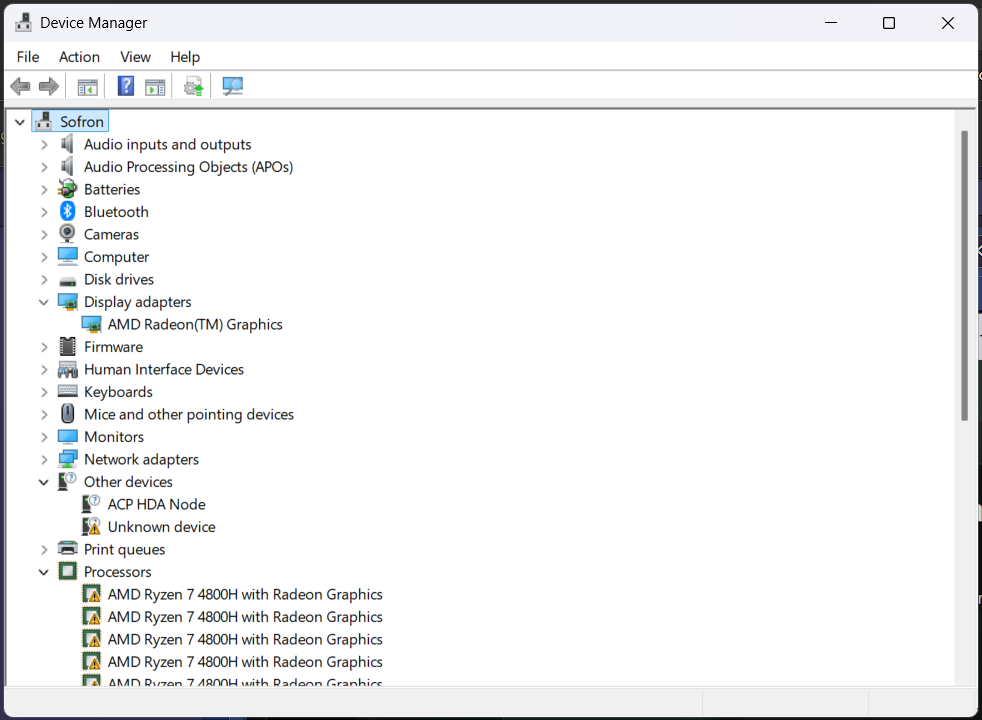Image resolution: width=982 pixels, height=720 pixels.
Task: Select the Bluetooth label
Action: click(x=116, y=212)
